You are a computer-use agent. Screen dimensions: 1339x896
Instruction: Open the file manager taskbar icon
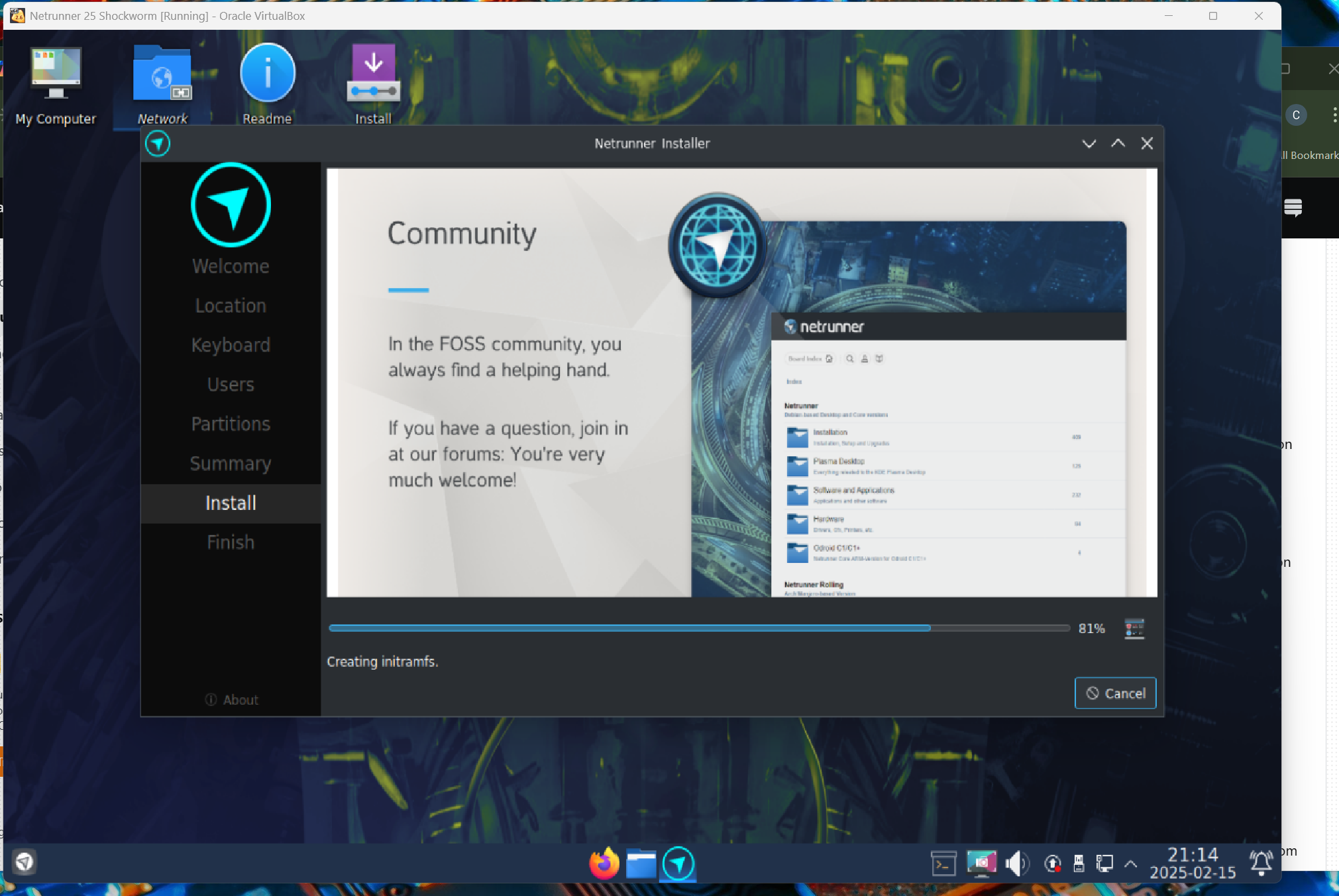[x=641, y=863]
